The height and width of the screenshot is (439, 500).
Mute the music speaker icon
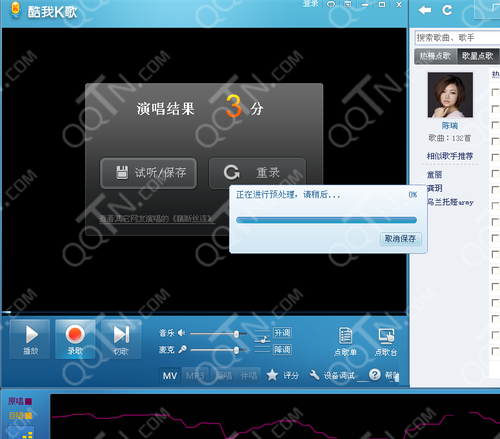182,333
